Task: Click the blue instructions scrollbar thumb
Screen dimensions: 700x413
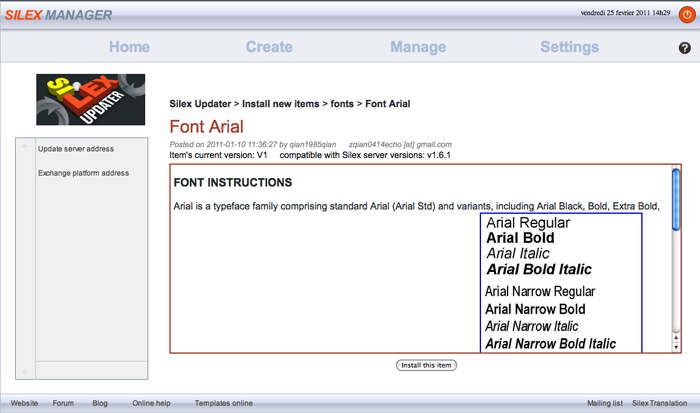Action: tap(676, 200)
